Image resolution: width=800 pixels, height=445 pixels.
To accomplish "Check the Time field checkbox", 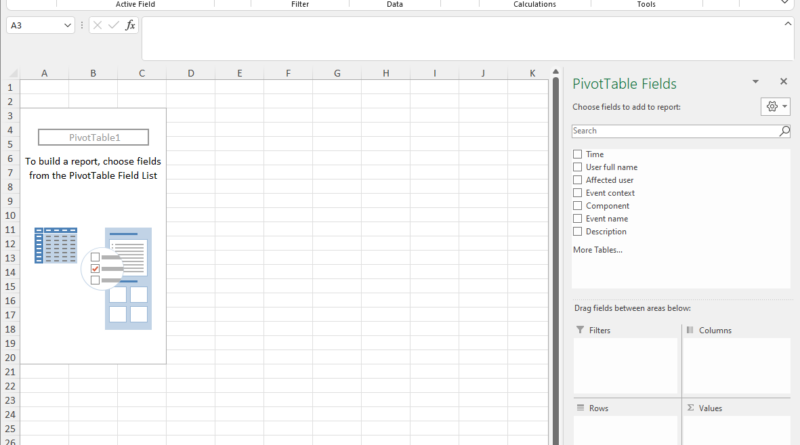I will click(x=578, y=154).
